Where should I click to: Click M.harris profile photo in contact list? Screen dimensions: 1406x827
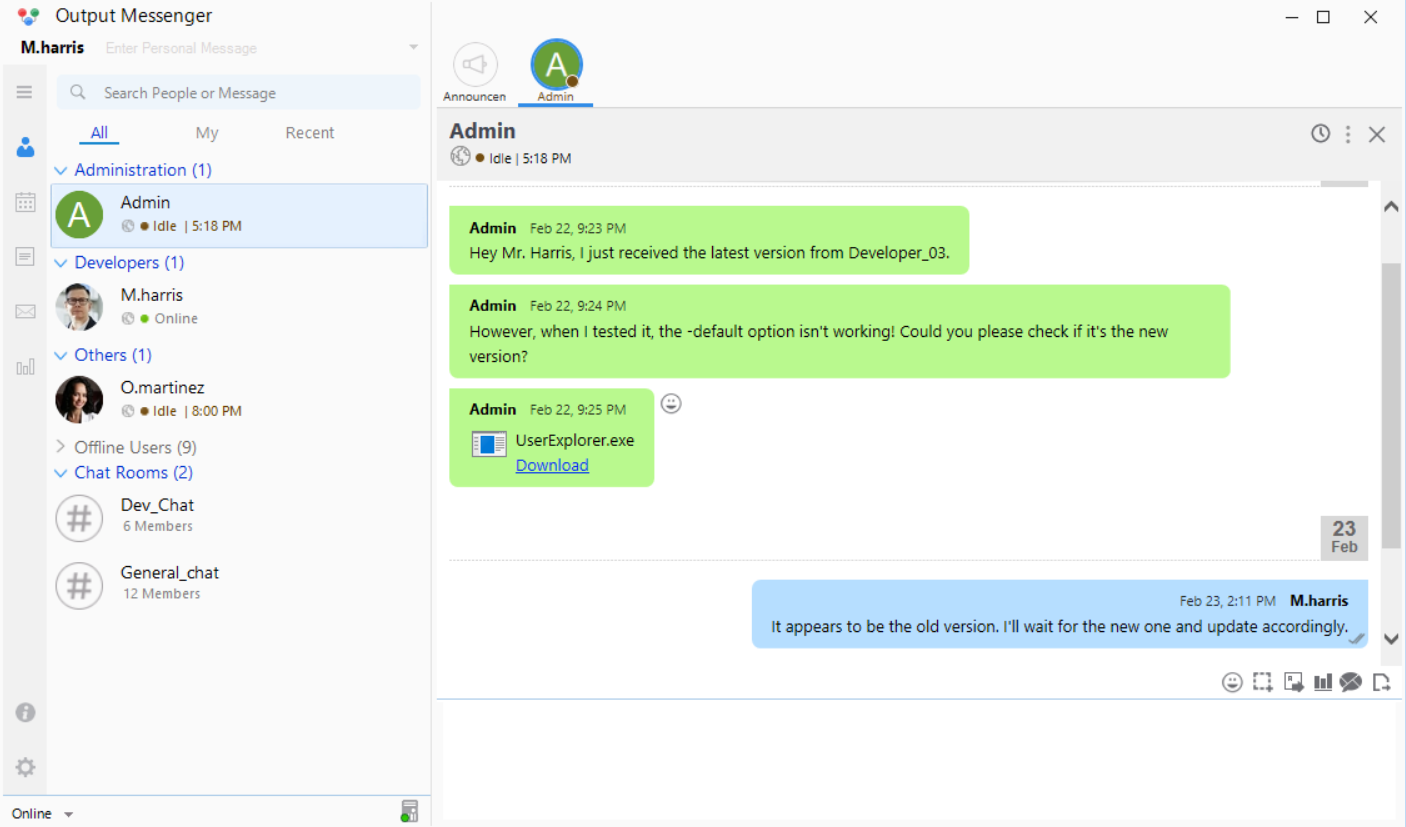79,307
